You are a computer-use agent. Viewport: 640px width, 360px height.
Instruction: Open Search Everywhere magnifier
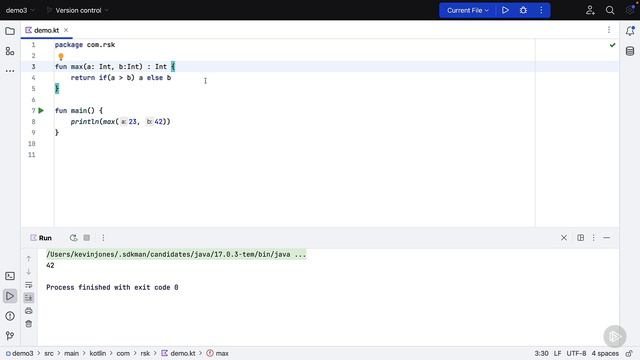pos(610,10)
